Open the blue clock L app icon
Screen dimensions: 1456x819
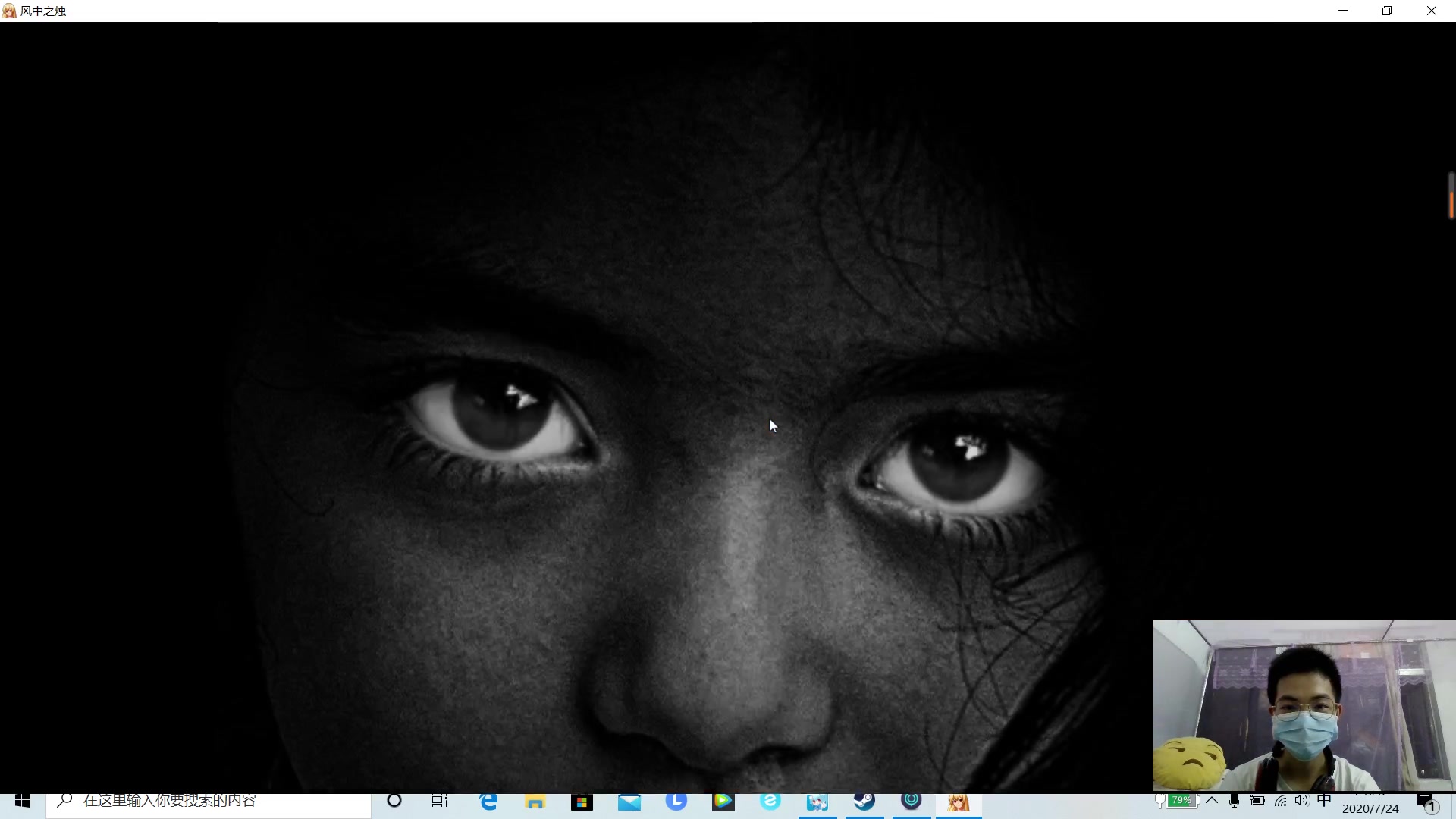tap(676, 802)
